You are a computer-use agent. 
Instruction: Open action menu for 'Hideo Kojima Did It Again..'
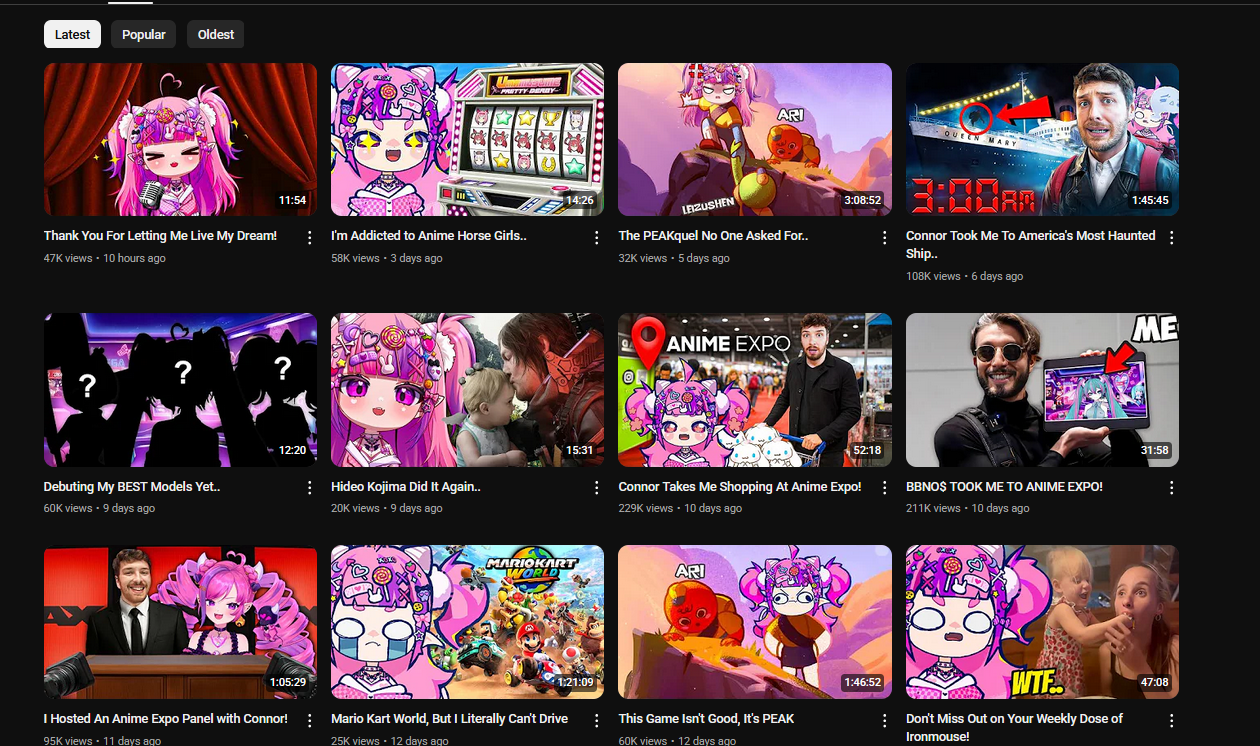(x=597, y=488)
